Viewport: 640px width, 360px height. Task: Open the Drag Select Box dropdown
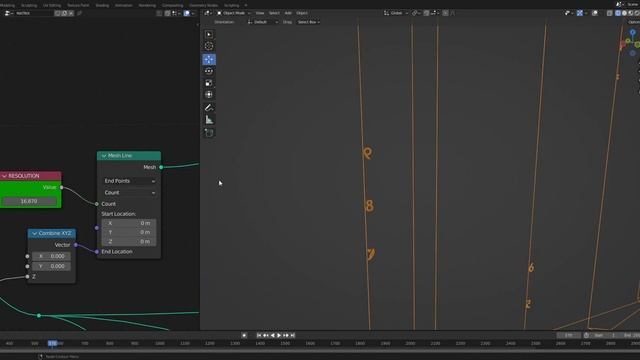coord(309,22)
